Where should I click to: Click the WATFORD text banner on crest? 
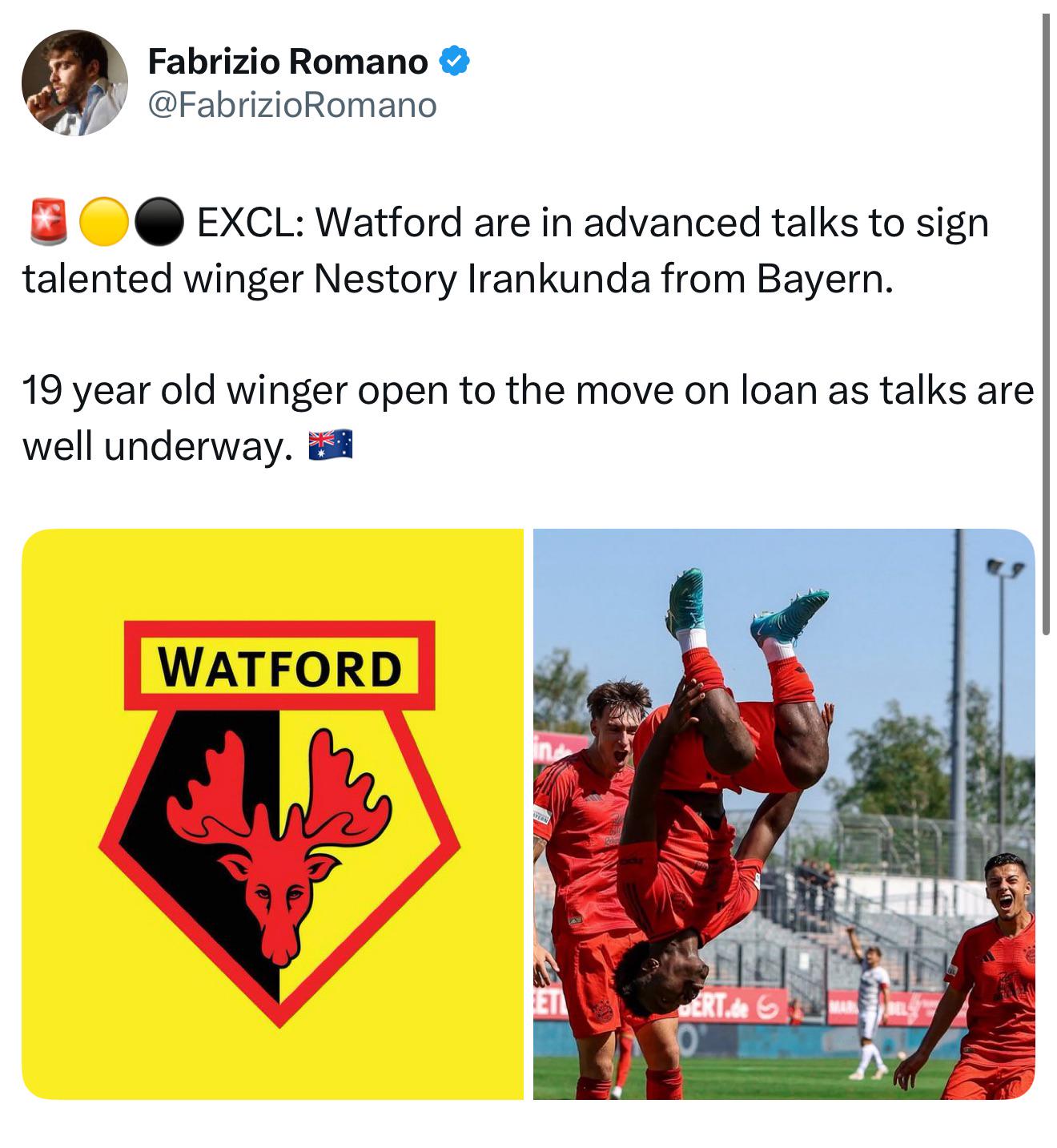click(x=279, y=667)
